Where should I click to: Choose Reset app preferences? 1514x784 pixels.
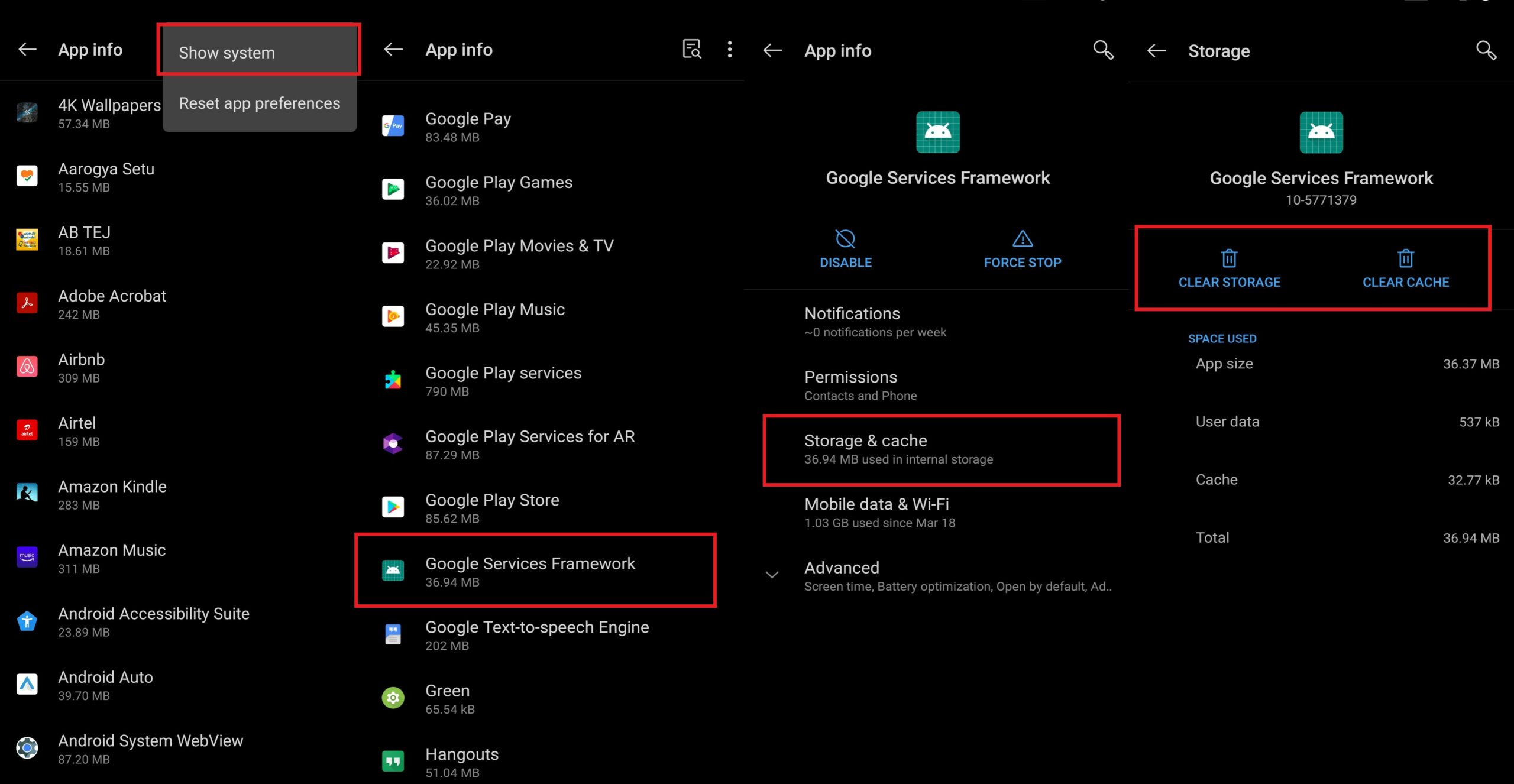pos(259,103)
